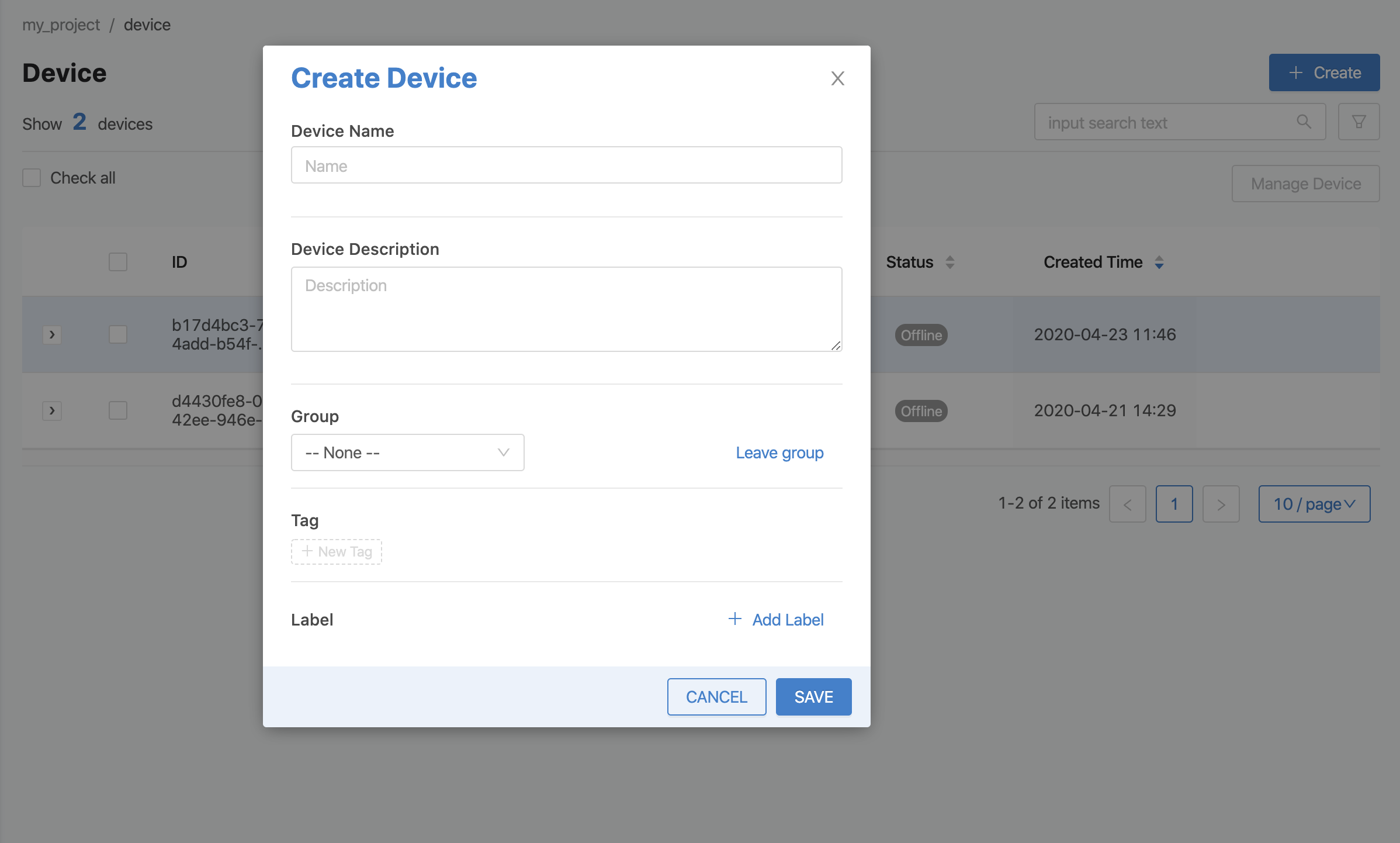Close the Create Device dialog

[837, 78]
